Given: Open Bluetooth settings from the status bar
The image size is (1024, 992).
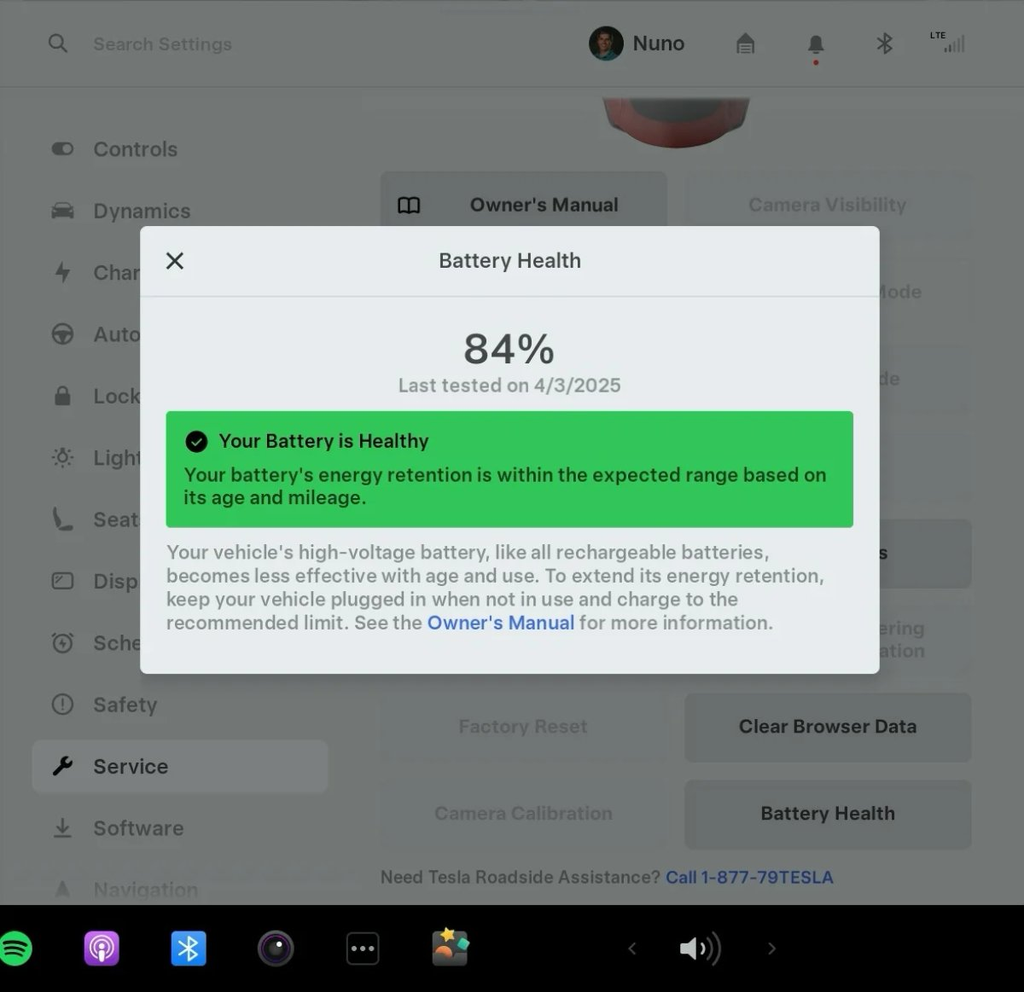Looking at the screenshot, I should 883,43.
